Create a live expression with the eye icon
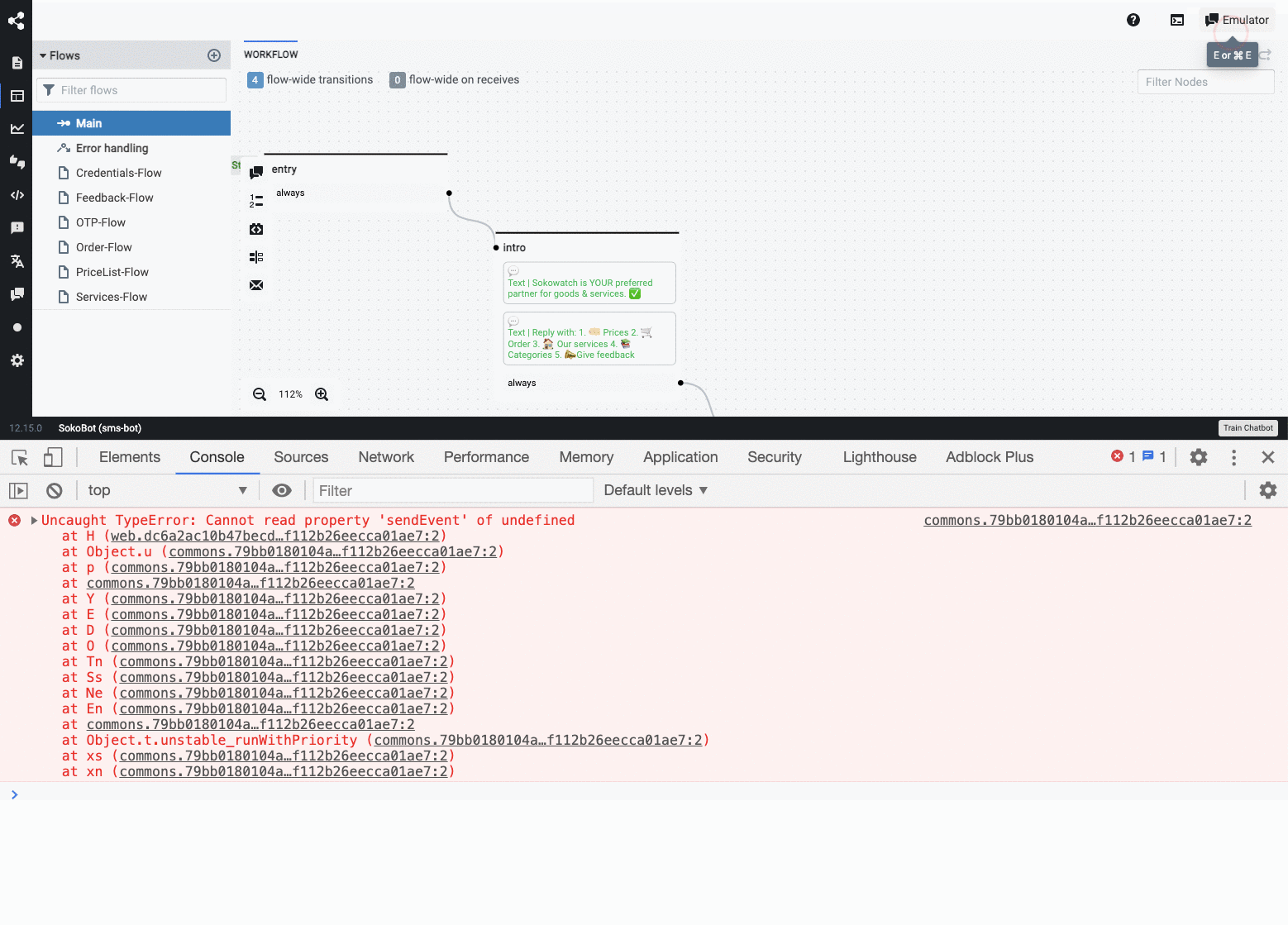The image size is (1288, 925). coord(281,490)
